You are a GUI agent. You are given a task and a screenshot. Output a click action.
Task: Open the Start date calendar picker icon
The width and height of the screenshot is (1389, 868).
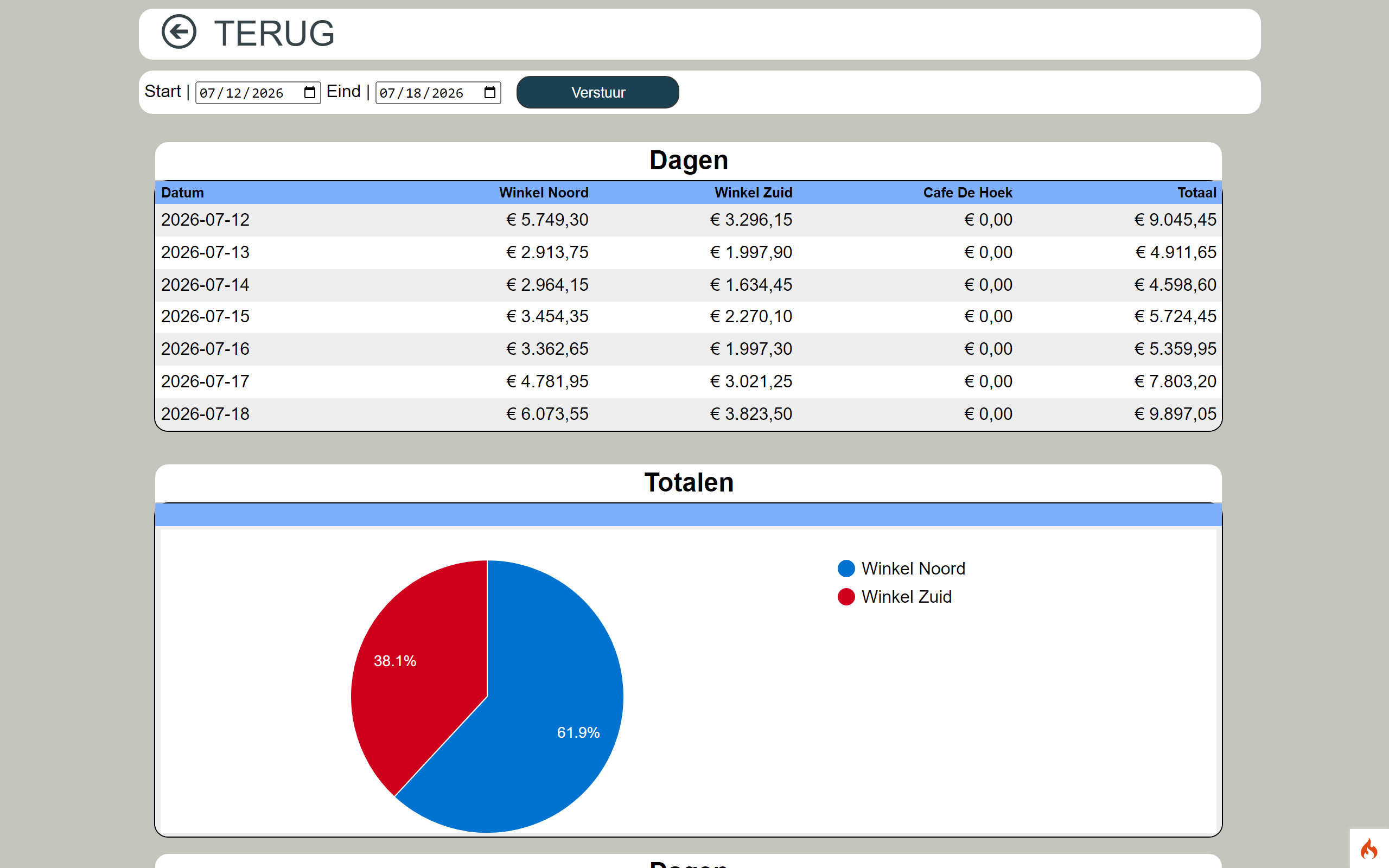[309, 92]
